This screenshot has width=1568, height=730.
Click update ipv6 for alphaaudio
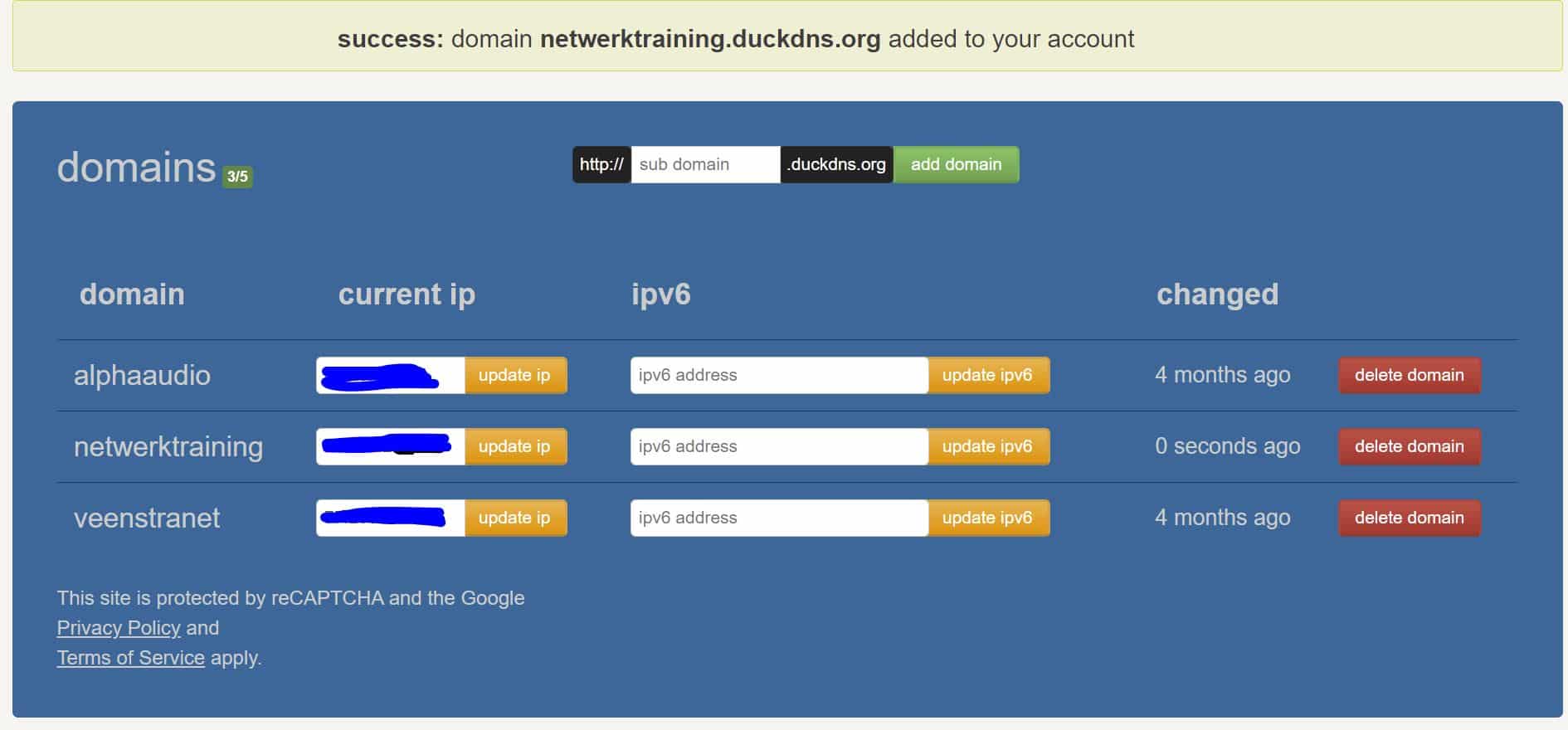[987, 375]
